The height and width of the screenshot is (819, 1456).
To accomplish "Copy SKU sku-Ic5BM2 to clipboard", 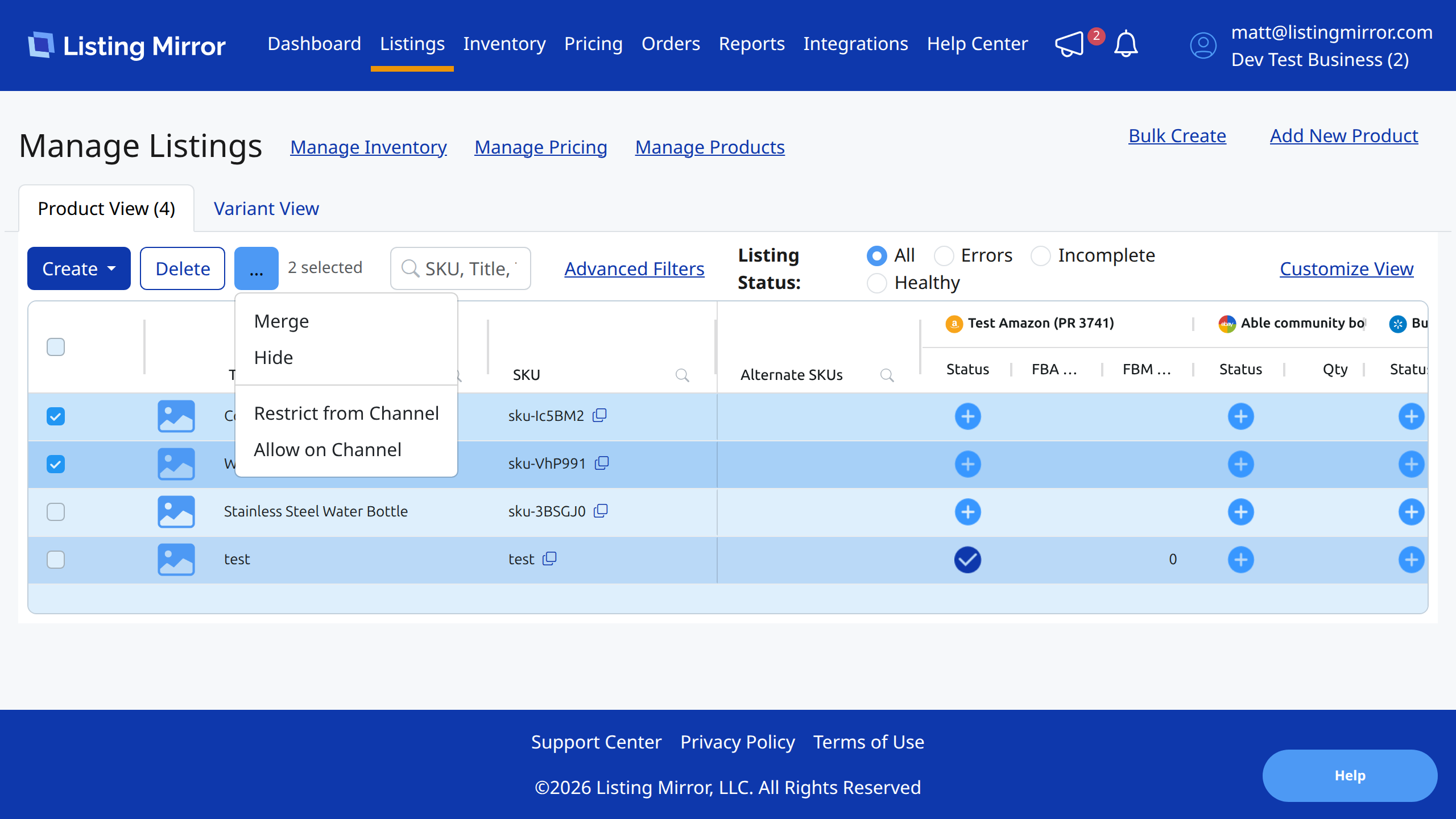I will pyautogui.click(x=599, y=415).
